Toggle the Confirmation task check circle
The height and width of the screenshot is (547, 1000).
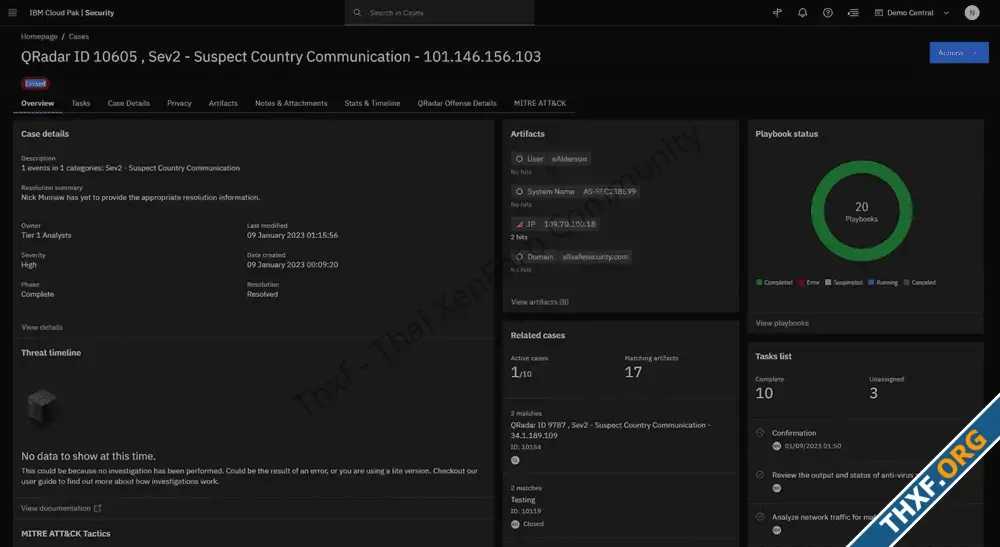[760, 432]
